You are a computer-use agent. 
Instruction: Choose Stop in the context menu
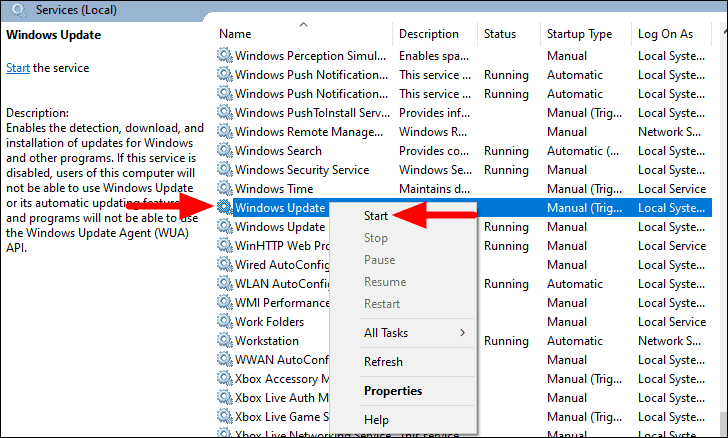pyautogui.click(x=376, y=238)
